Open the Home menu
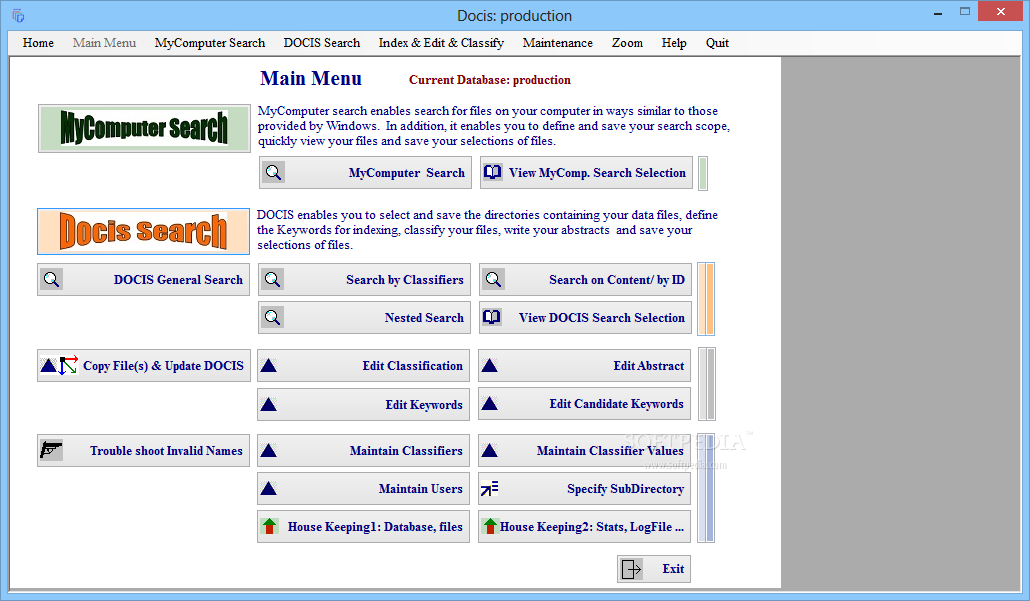The height and width of the screenshot is (601, 1030). [38, 43]
